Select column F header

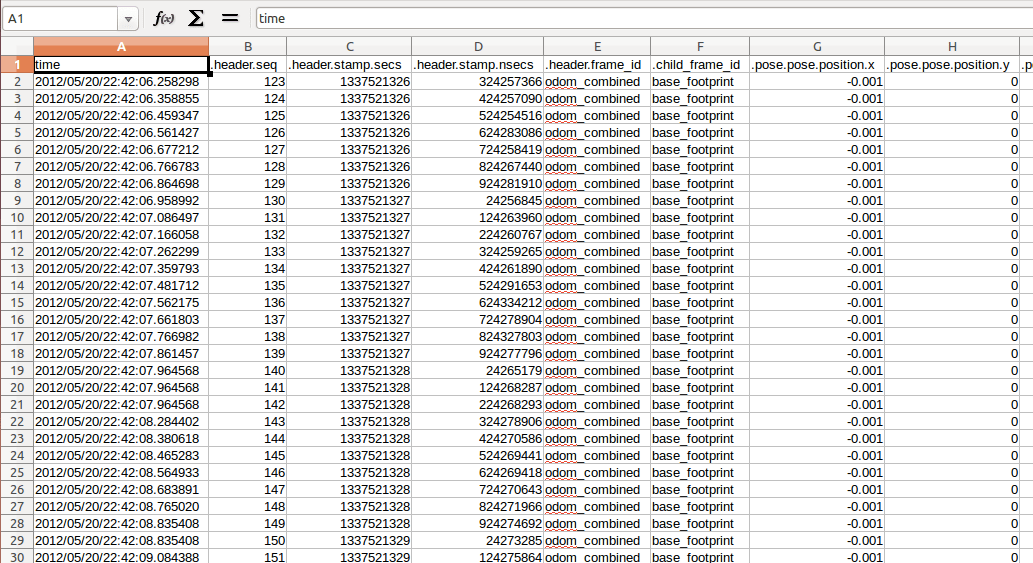700,47
